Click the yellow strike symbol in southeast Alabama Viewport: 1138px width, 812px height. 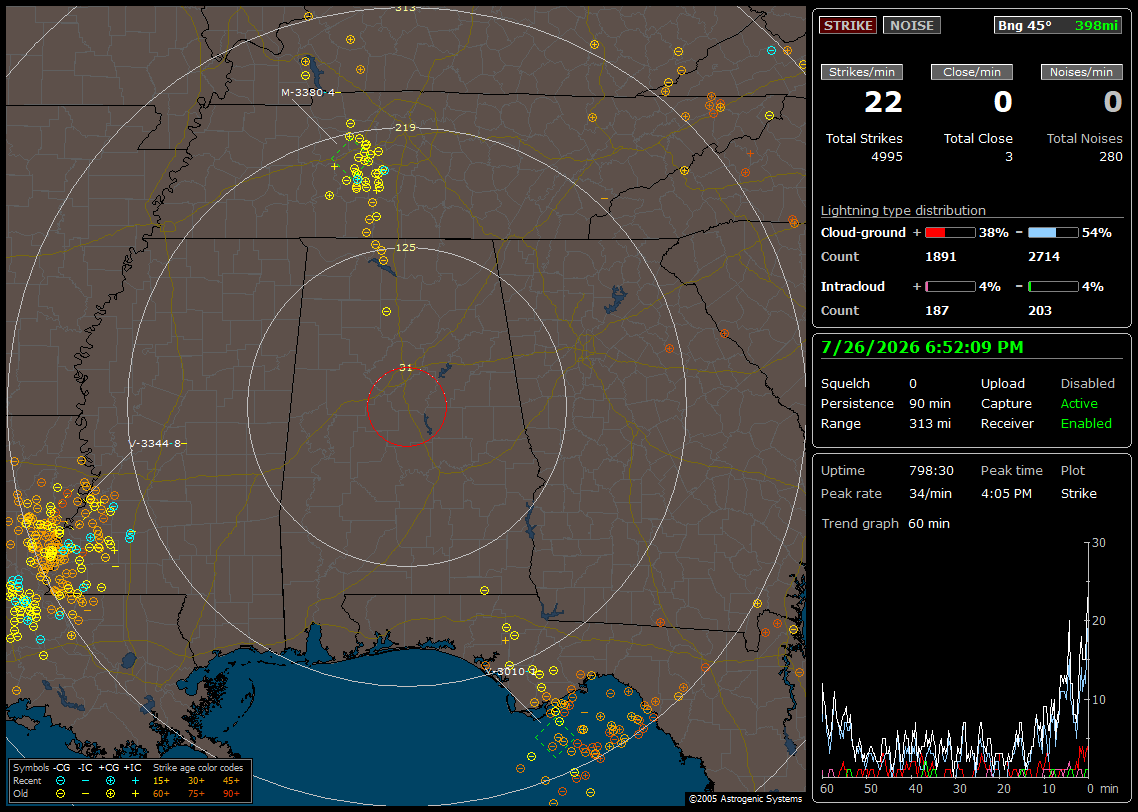click(484, 591)
